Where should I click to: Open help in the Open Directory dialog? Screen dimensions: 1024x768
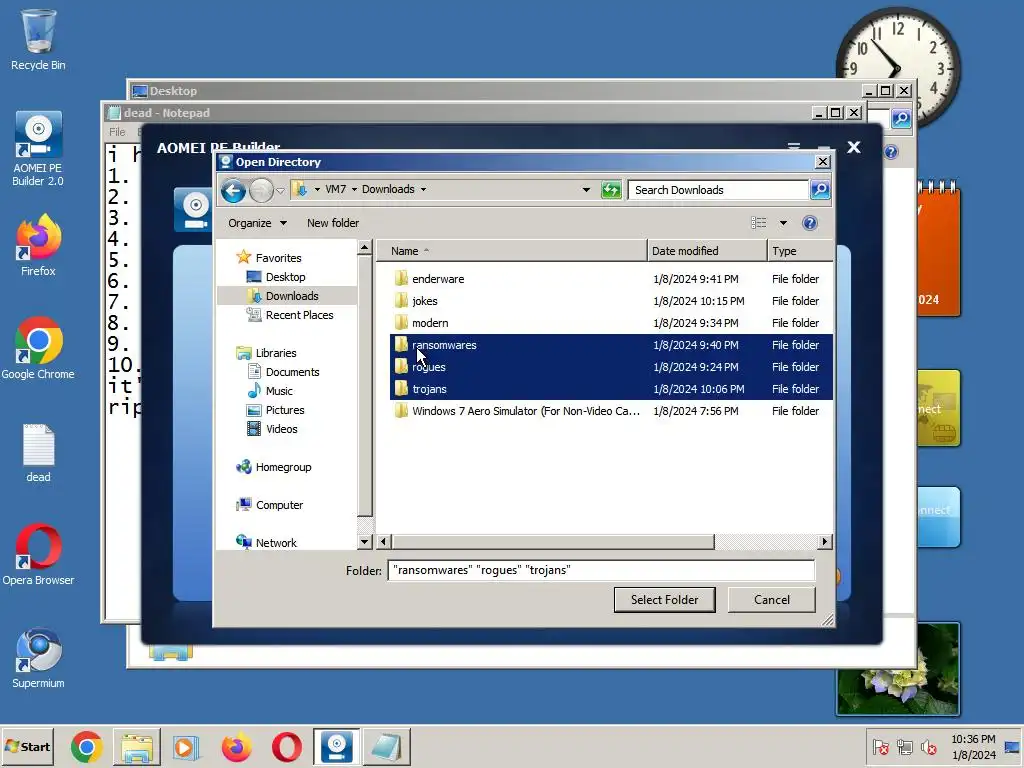pos(810,223)
